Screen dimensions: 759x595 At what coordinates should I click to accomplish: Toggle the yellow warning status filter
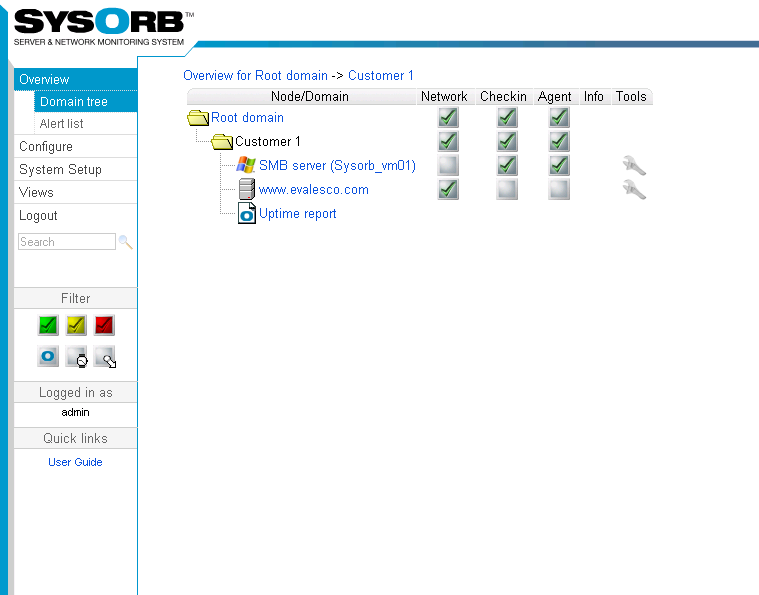76,325
